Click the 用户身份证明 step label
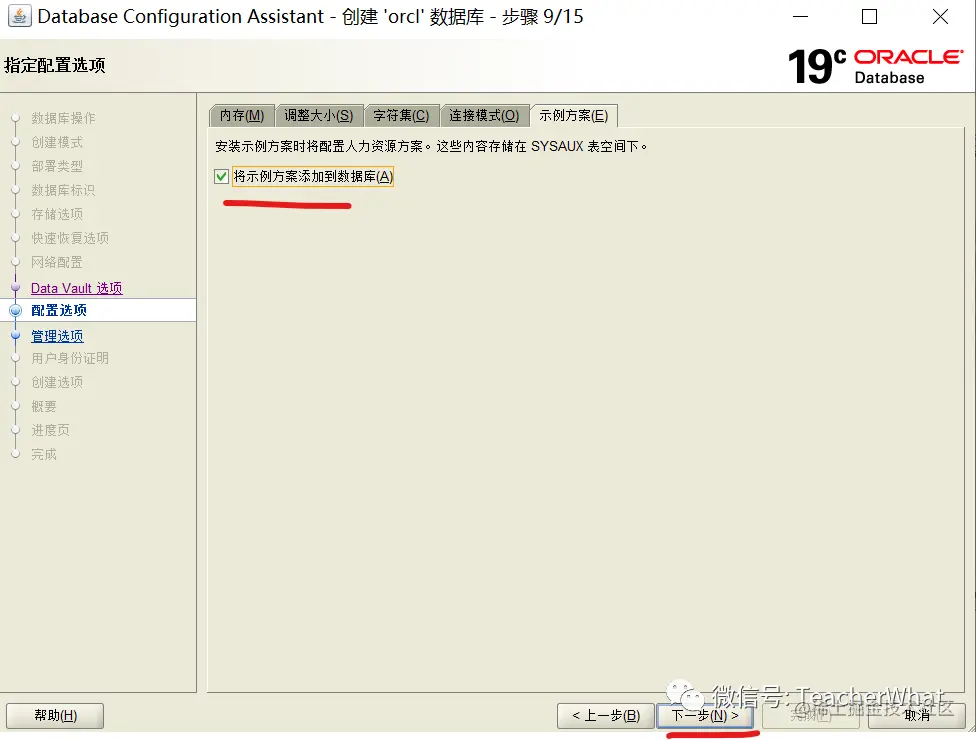The image size is (976, 740). click(70, 358)
